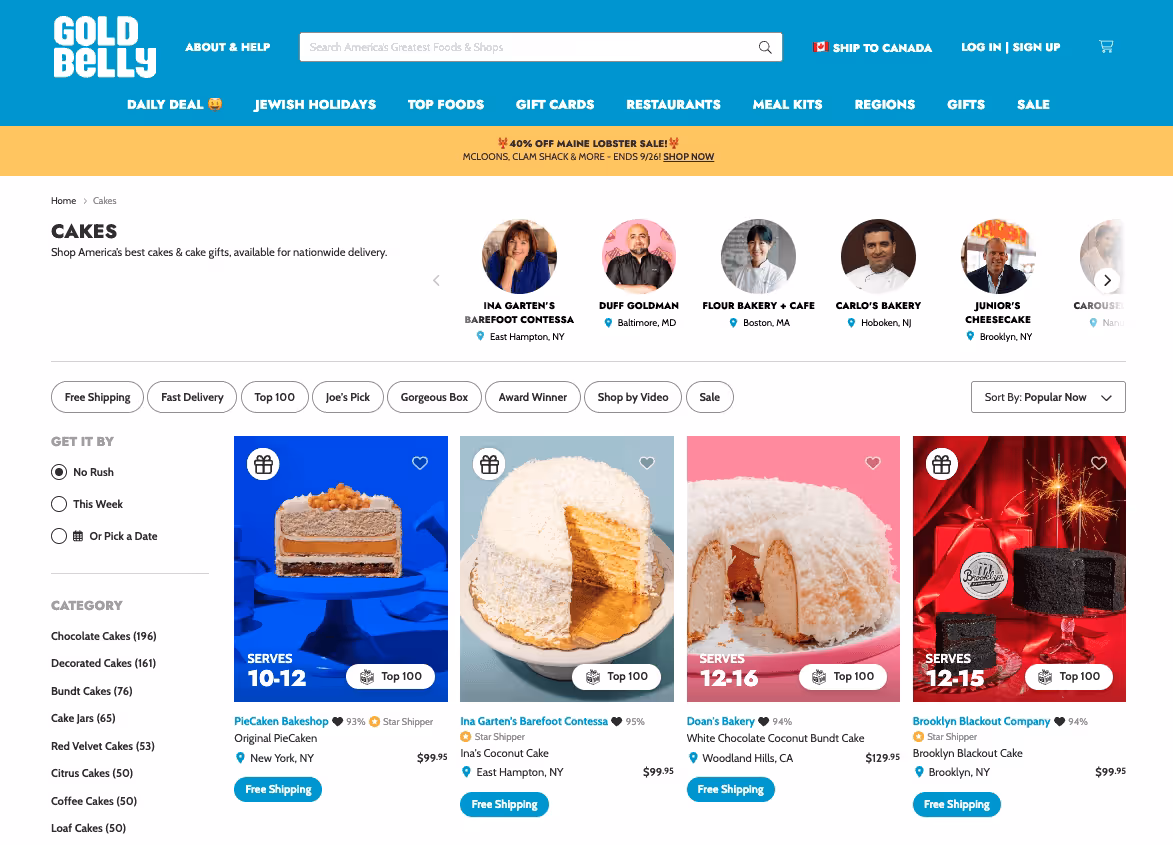Go back in carousel with left arrow

click(436, 280)
